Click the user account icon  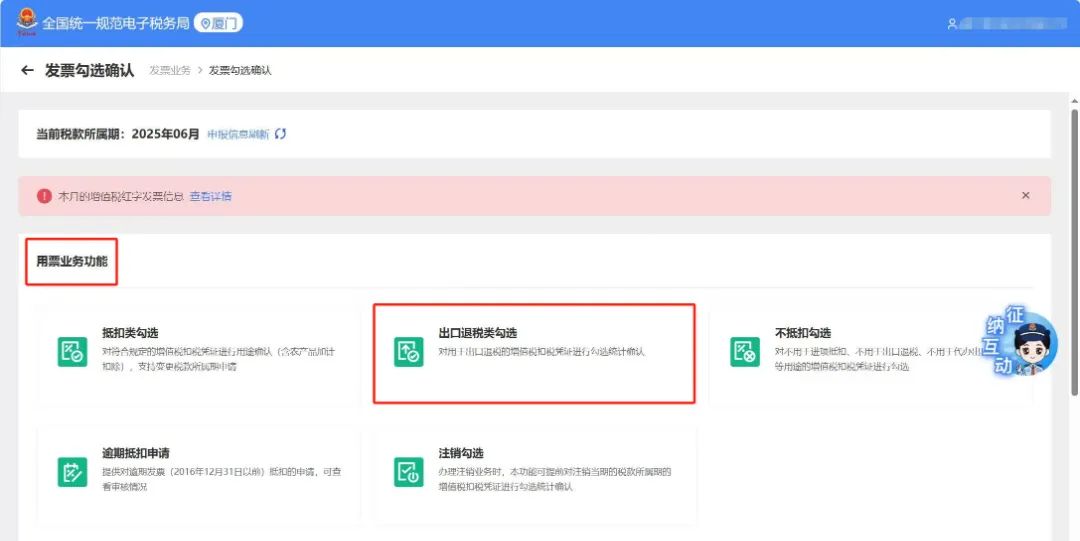click(952, 24)
